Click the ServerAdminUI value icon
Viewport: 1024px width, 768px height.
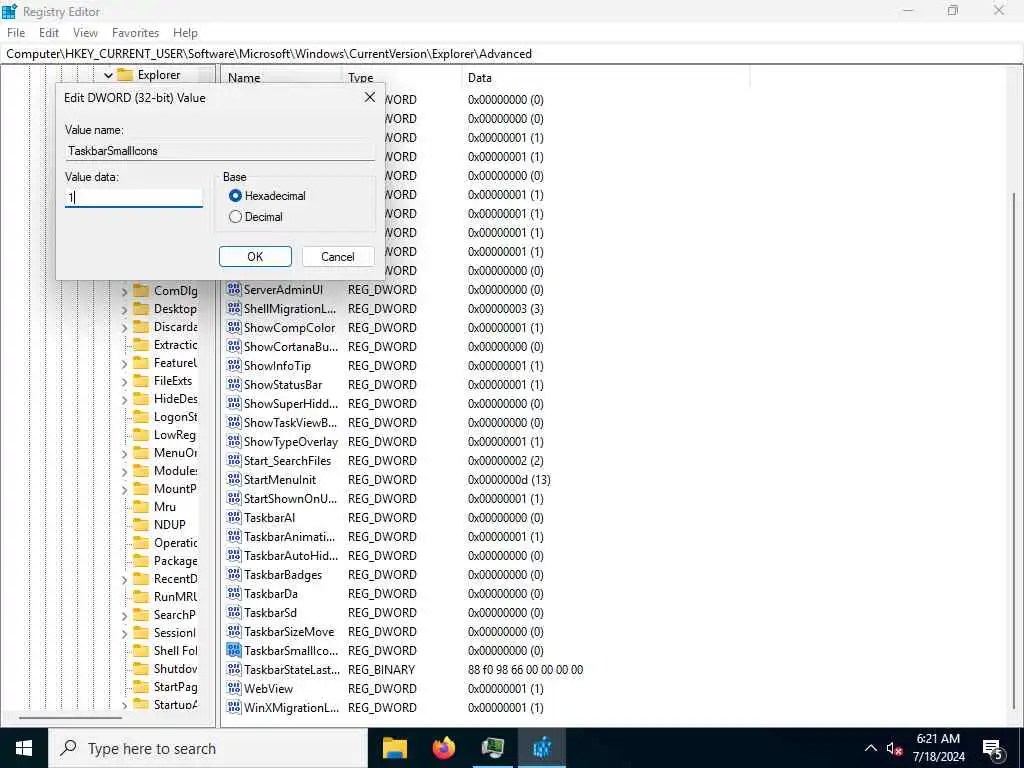(234, 289)
